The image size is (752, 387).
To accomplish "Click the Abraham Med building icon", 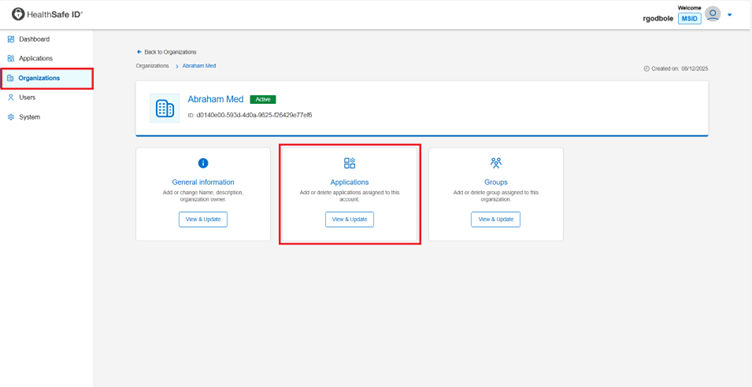I will pos(164,108).
